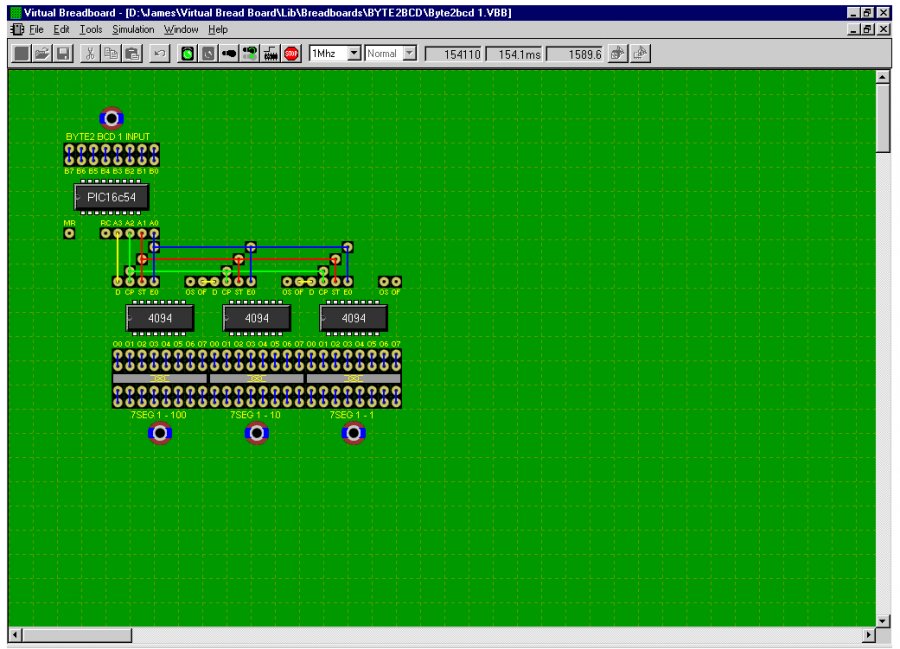Open the Window menu
This screenshot has width=900, height=649.
click(x=181, y=29)
